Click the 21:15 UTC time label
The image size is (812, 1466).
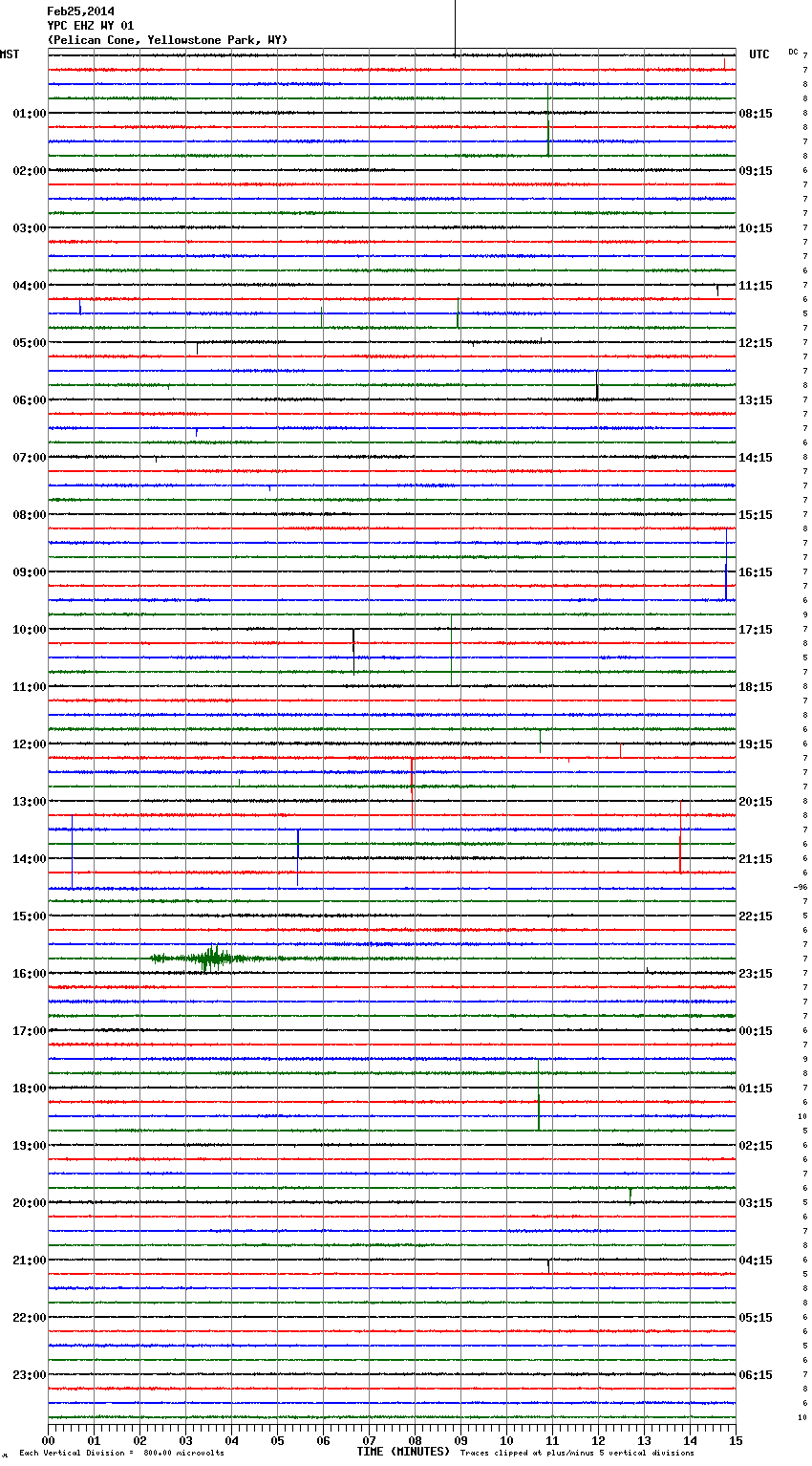[x=756, y=859]
